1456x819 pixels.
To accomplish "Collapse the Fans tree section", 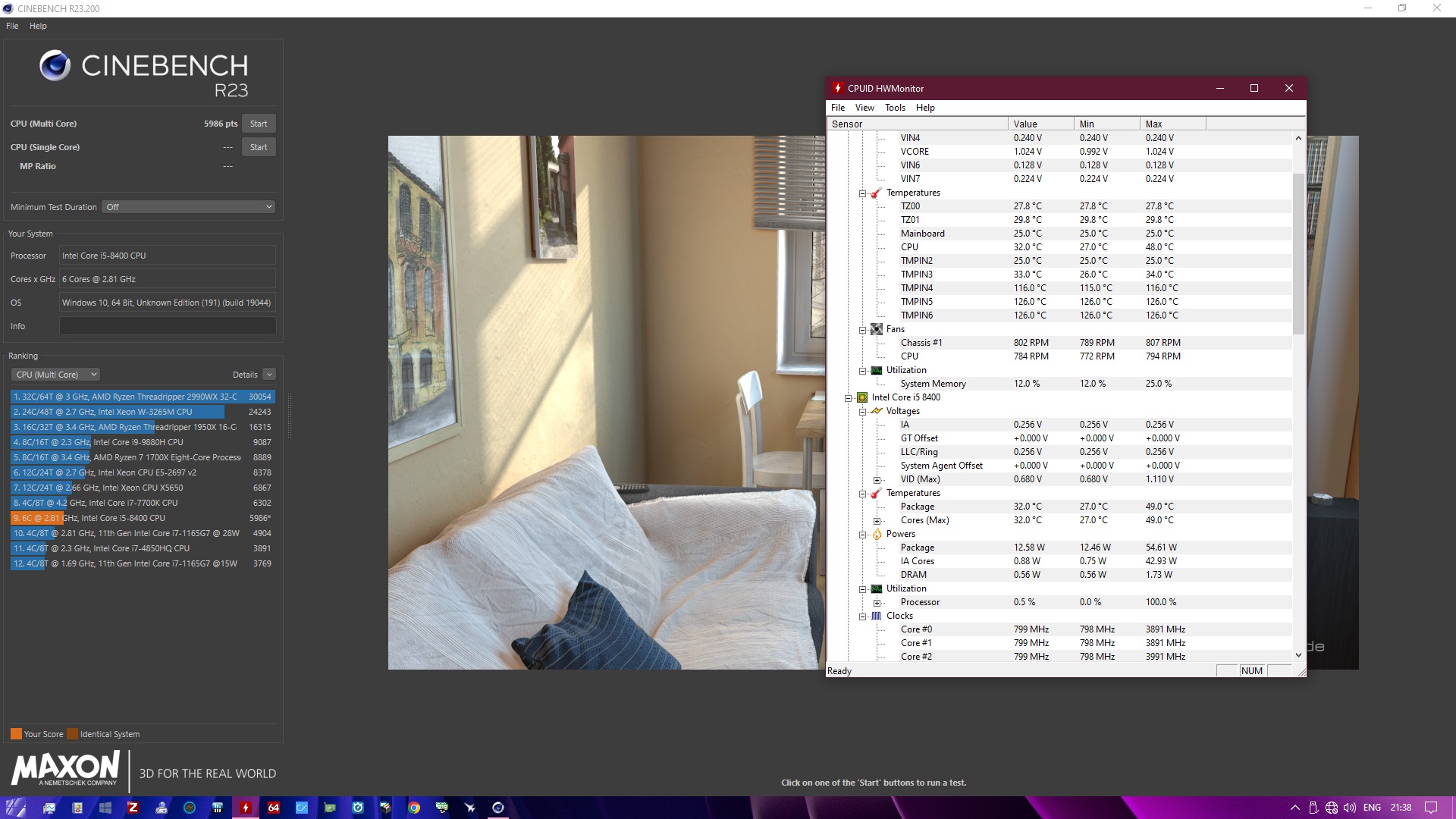I will 862,330.
